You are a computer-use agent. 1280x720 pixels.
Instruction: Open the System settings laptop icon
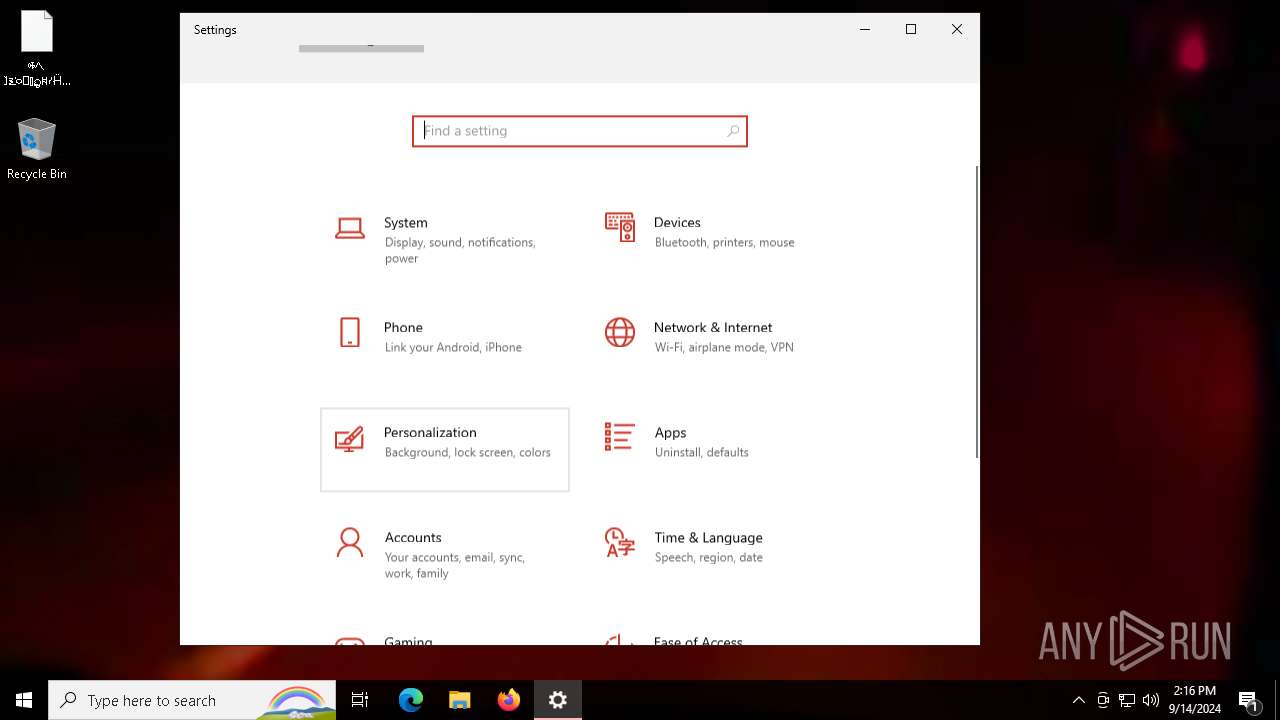click(349, 228)
